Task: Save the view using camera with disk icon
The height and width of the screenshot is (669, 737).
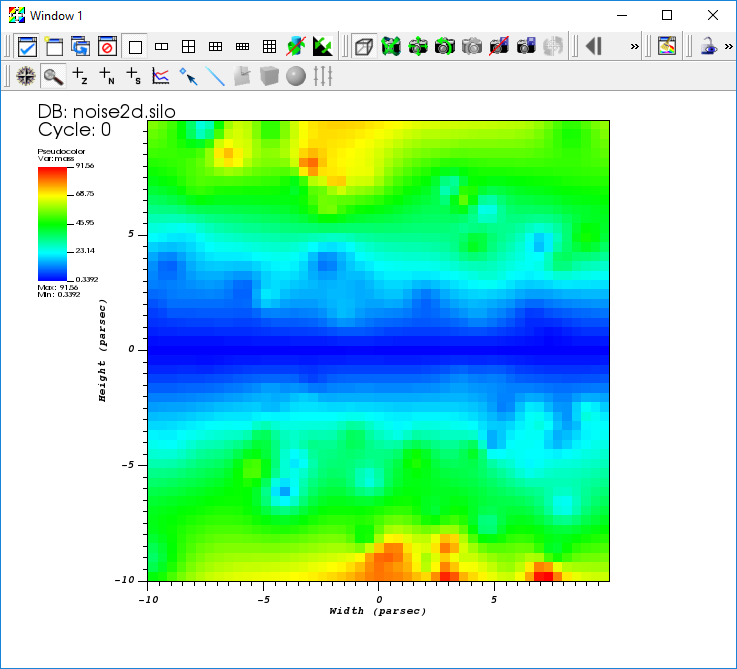Action: pyautogui.click(x=526, y=47)
